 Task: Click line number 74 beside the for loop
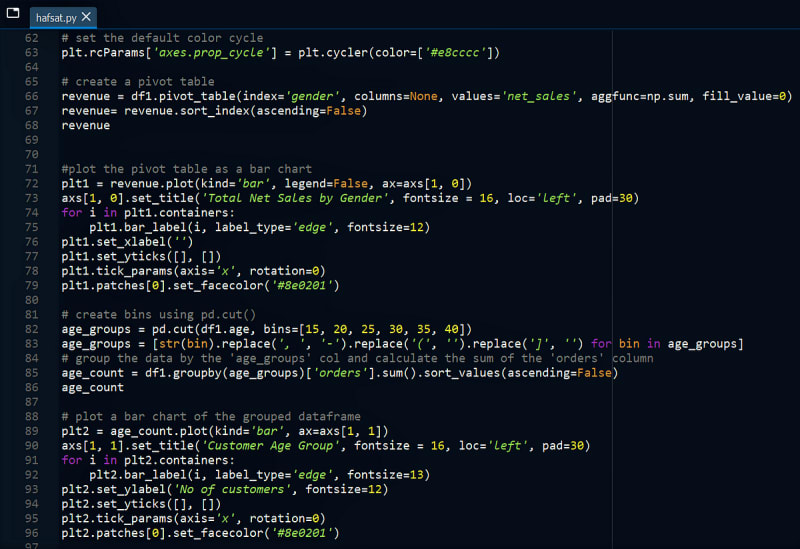click(x=32, y=213)
